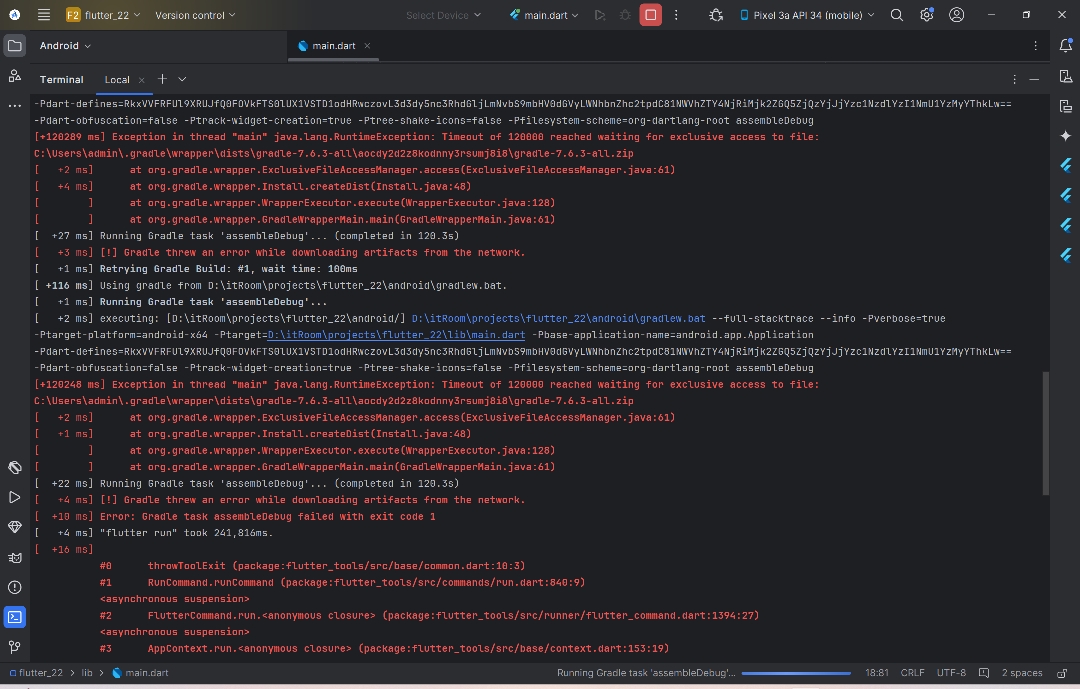Open the Notifications bell
Viewport: 1080px width, 689px height.
point(1066,45)
